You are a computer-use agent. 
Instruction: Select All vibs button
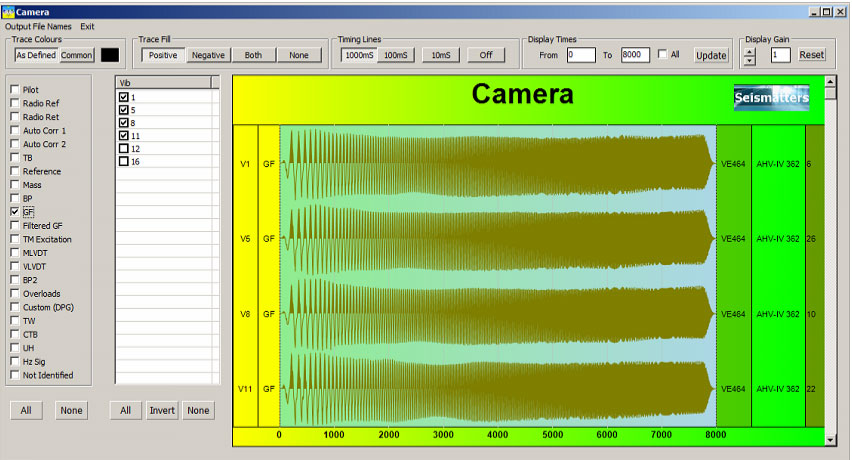126,411
